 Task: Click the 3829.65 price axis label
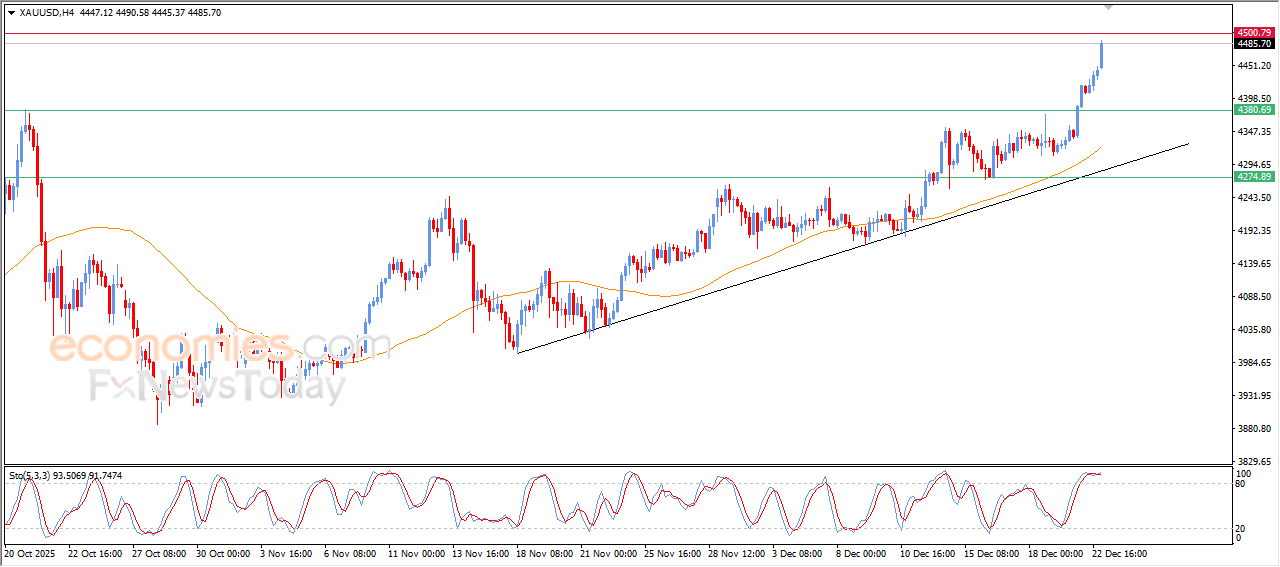[x=1254, y=462]
